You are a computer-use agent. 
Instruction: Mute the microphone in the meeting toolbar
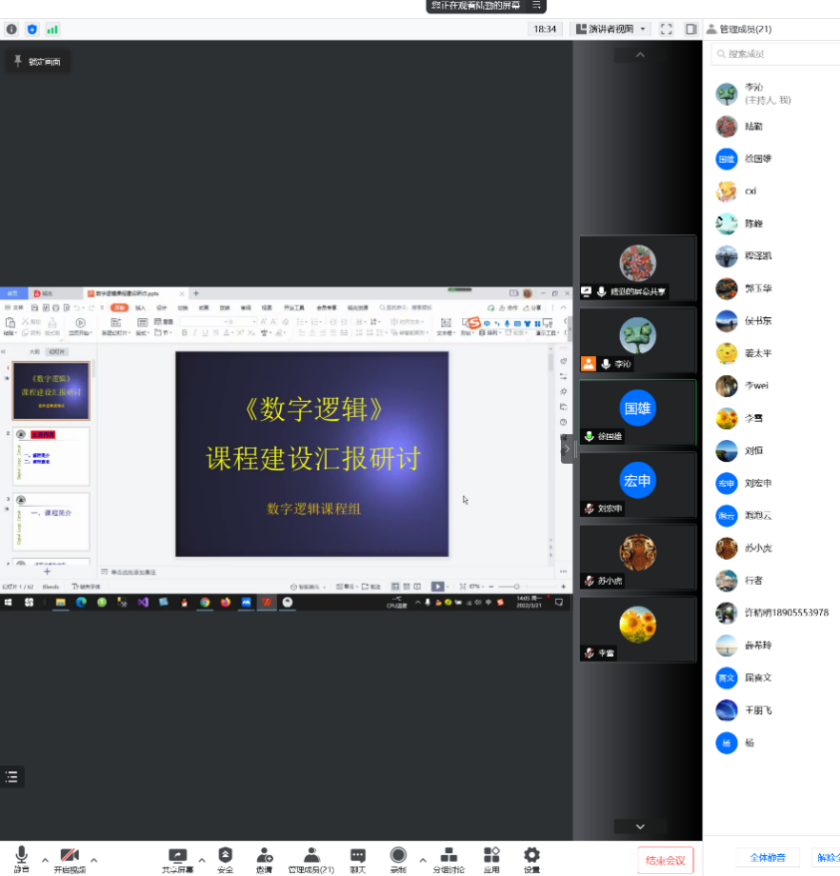(21, 857)
